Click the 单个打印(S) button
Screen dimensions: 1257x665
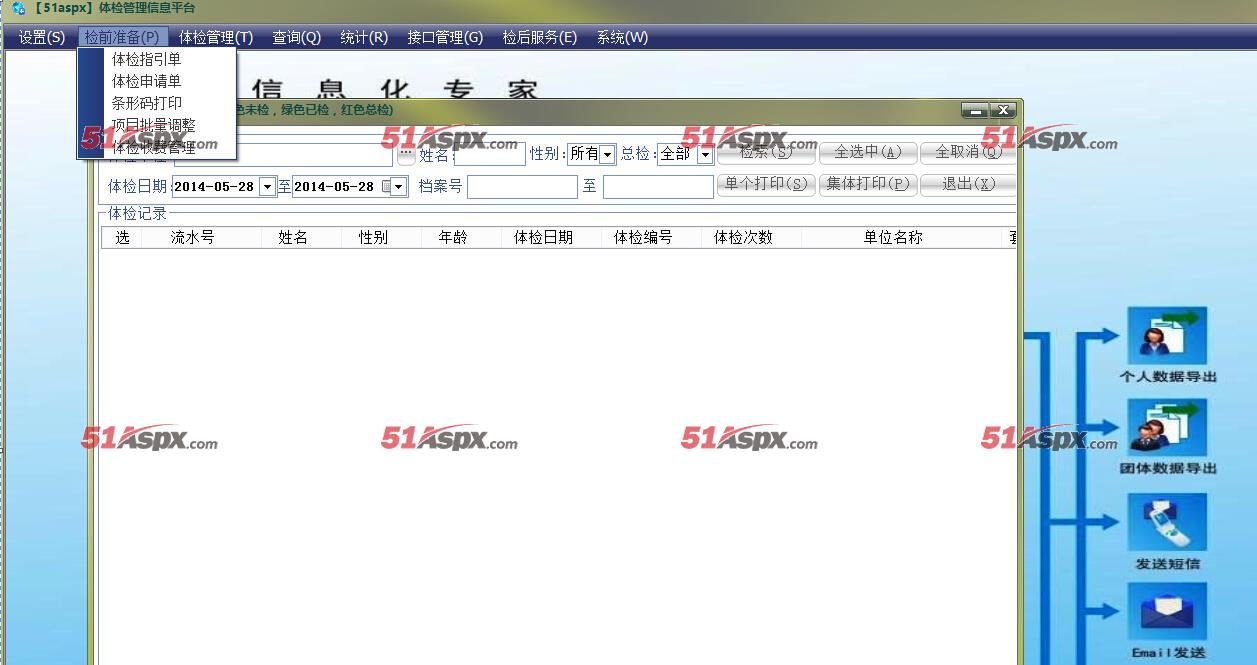coord(766,185)
